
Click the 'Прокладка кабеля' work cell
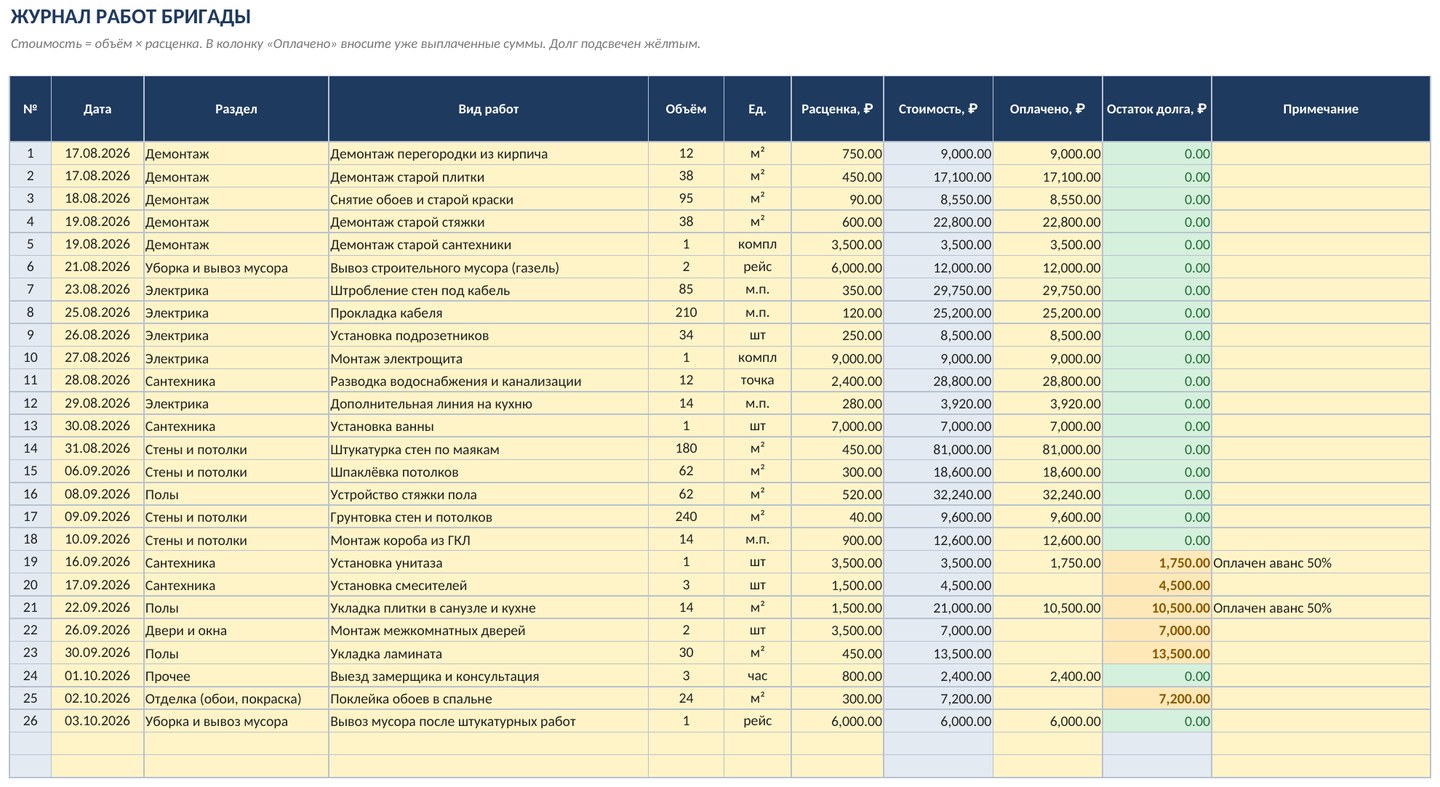pyautogui.click(x=488, y=313)
